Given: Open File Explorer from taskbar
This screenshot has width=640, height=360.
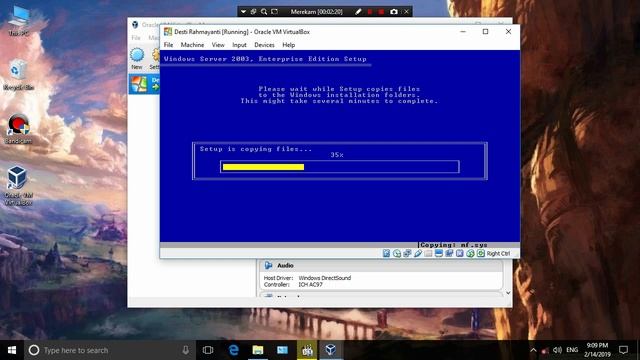Looking at the screenshot, I should [258, 350].
